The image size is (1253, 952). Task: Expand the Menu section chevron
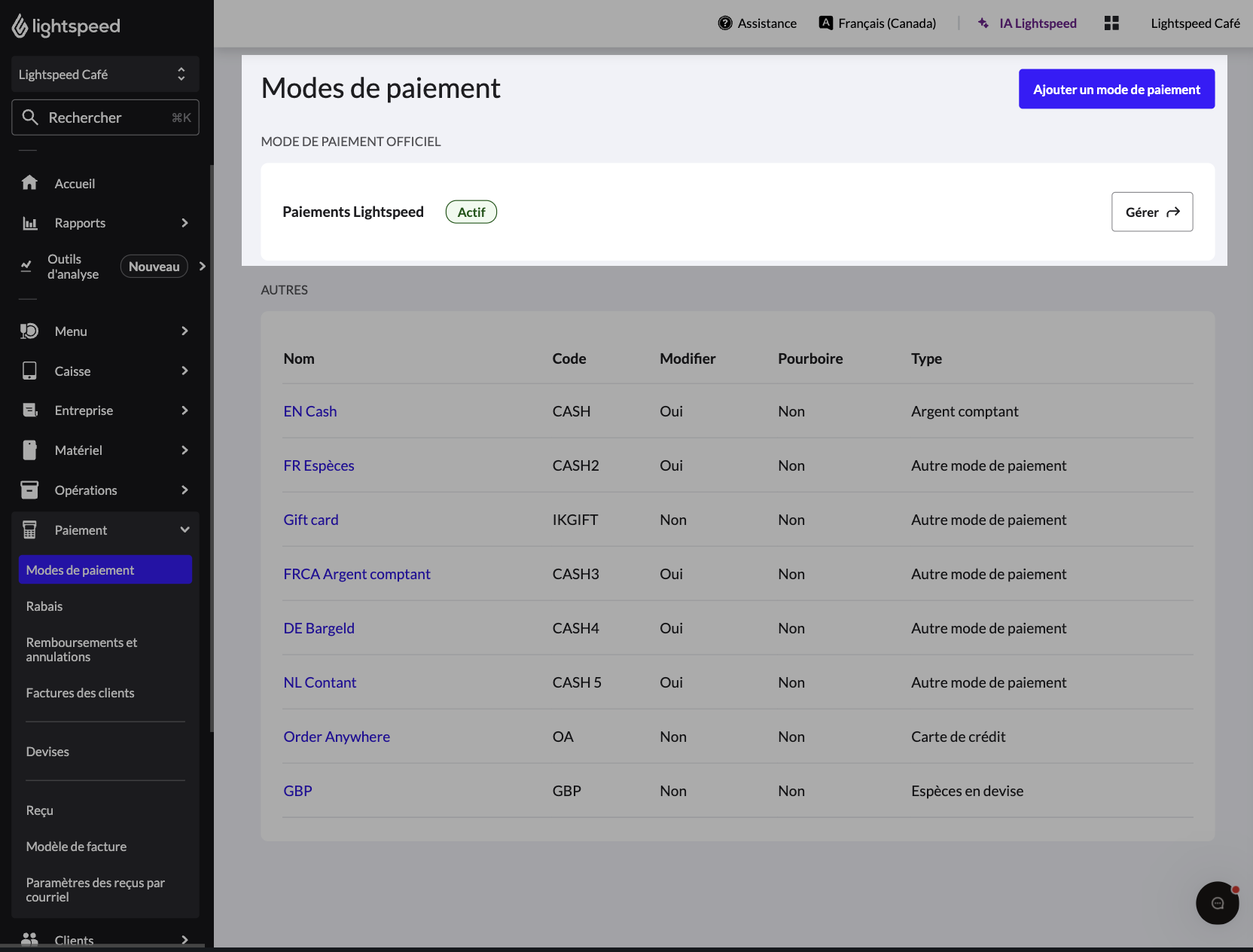point(184,331)
